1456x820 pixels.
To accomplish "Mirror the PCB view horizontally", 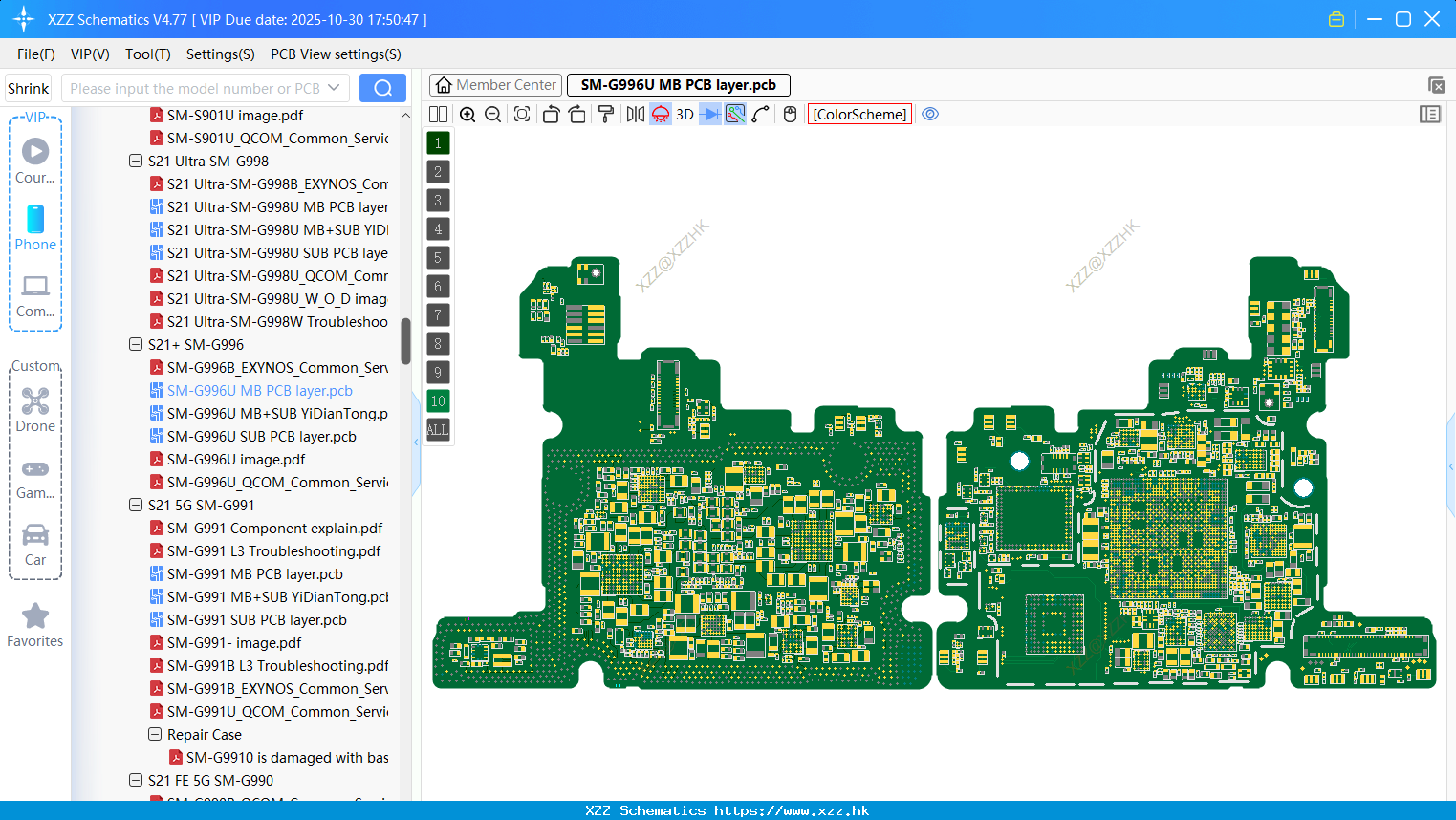I will [x=636, y=114].
